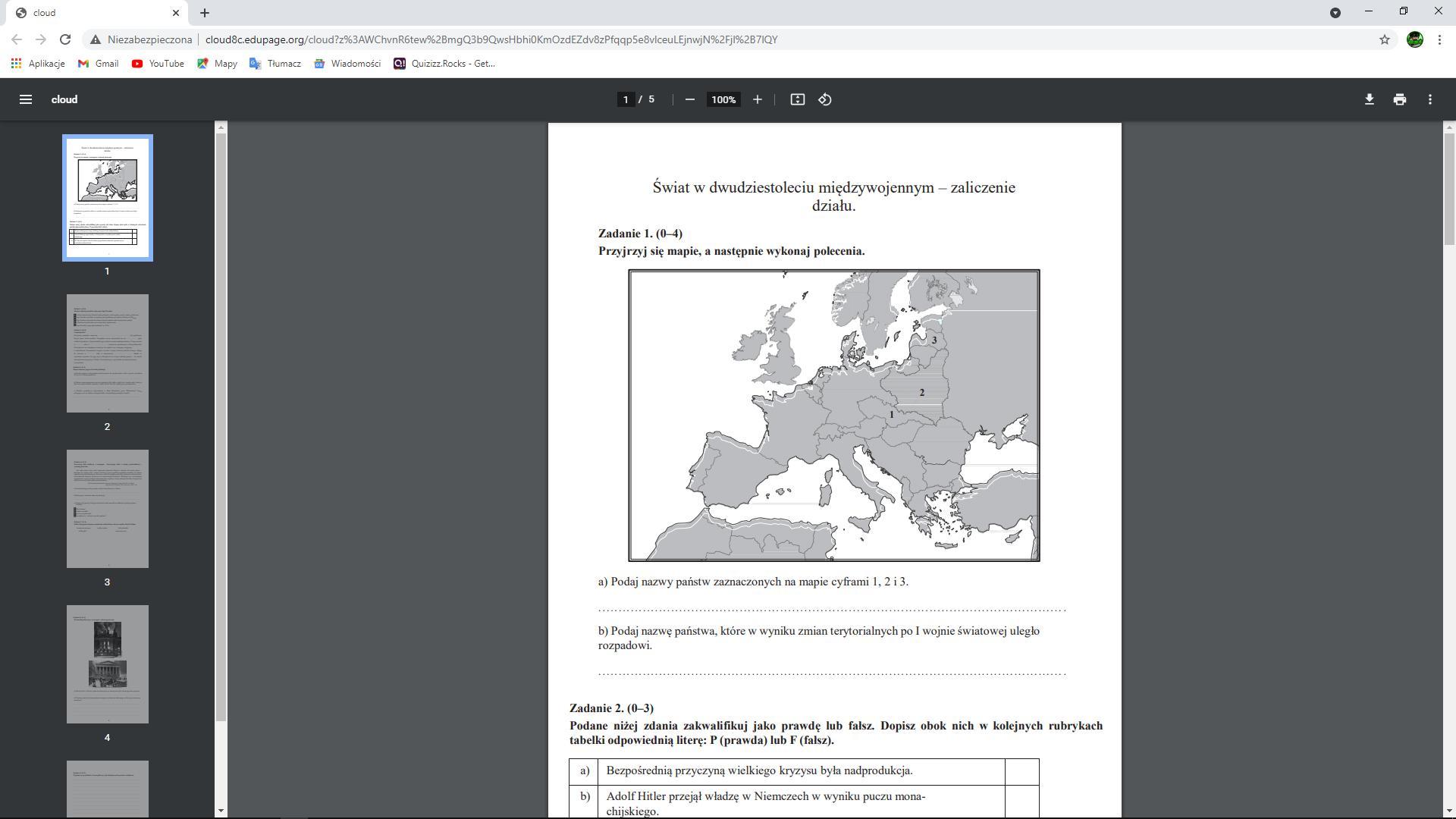
Task: Open the Chrome three-dot menu
Action: click(x=1439, y=39)
